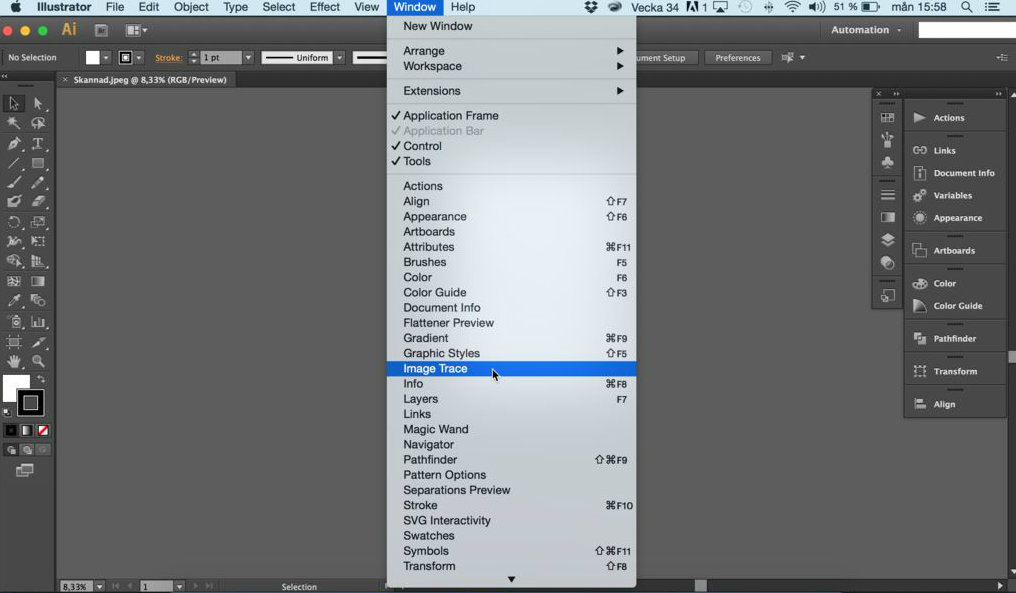Image resolution: width=1016 pixels, height=593 pixels.
Task: Choose New Window from the Window menu
Action: pyautogui.click(x=511, y=26)
